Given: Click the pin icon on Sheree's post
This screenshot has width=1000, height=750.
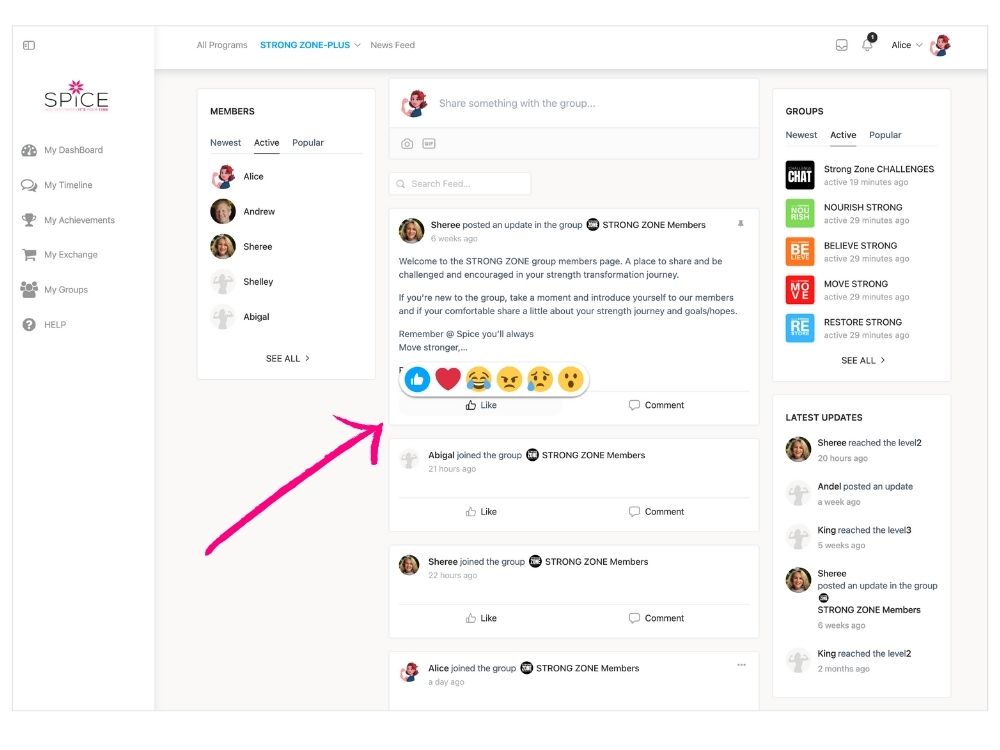Looking at the screenshot, I should click(741, 224).
